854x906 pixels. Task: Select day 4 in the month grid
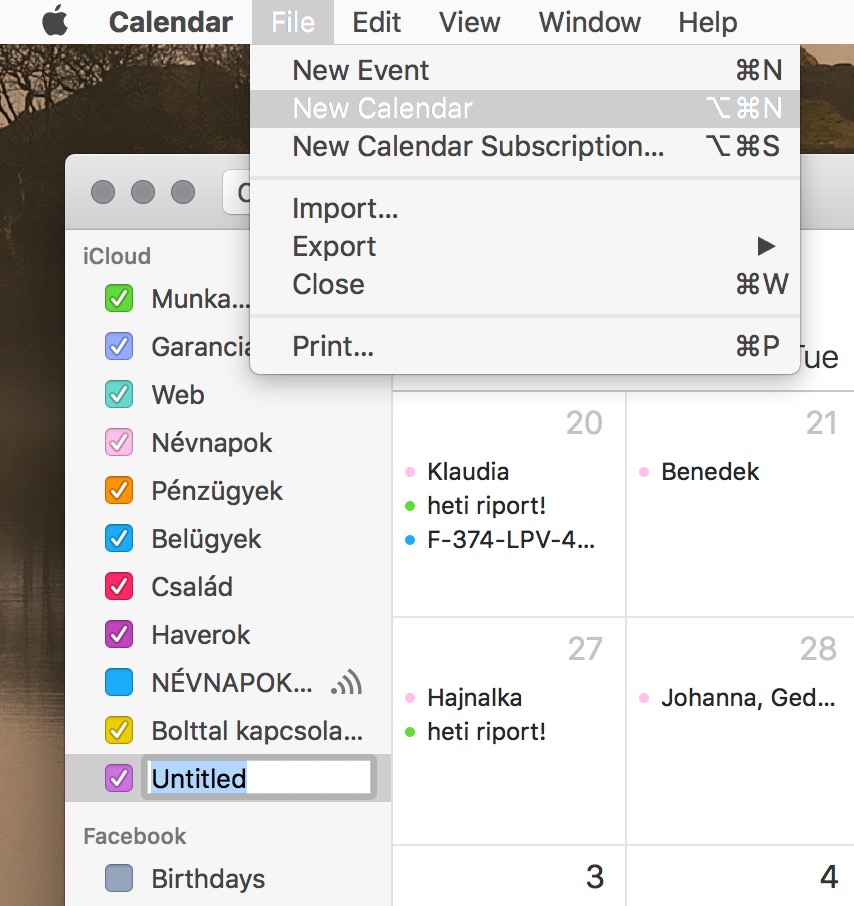click(x=829, y=877)
